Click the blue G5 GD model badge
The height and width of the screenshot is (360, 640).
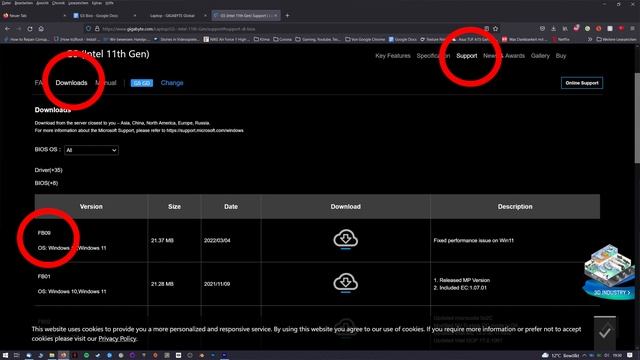point(142,83)
